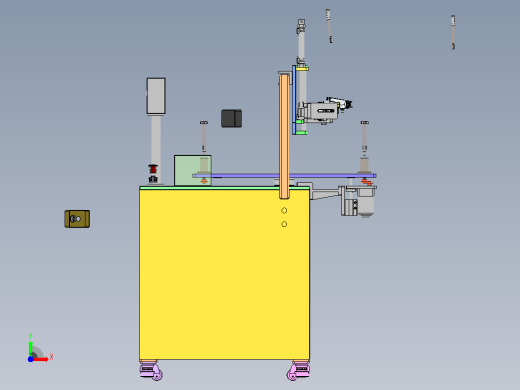Select the gray camera gripper assembly
This screenshot has width=520, height=390.
click(x=324, y=111)
